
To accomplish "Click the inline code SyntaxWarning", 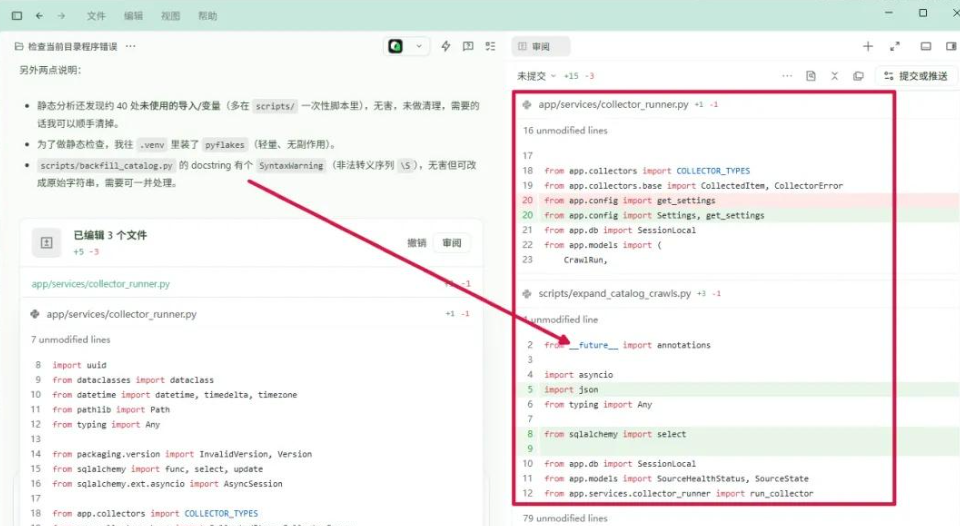I will click(x=291, y=165).
